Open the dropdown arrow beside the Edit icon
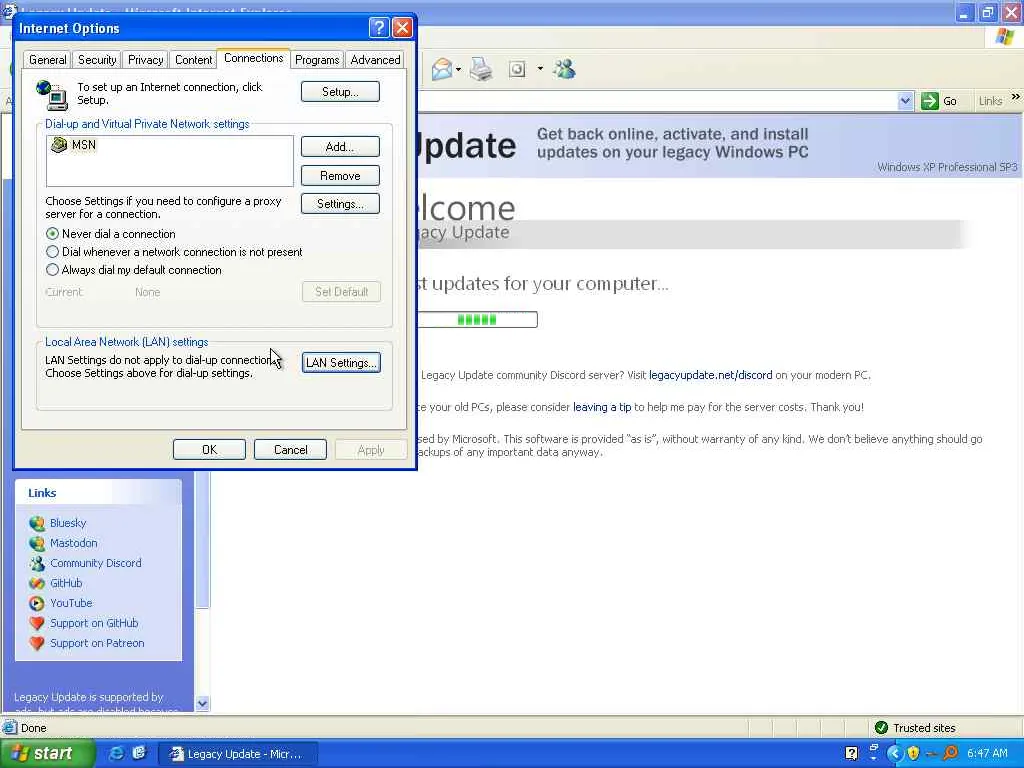The width and height of the screenshot is (1024, 768). [x=540, y=68]
